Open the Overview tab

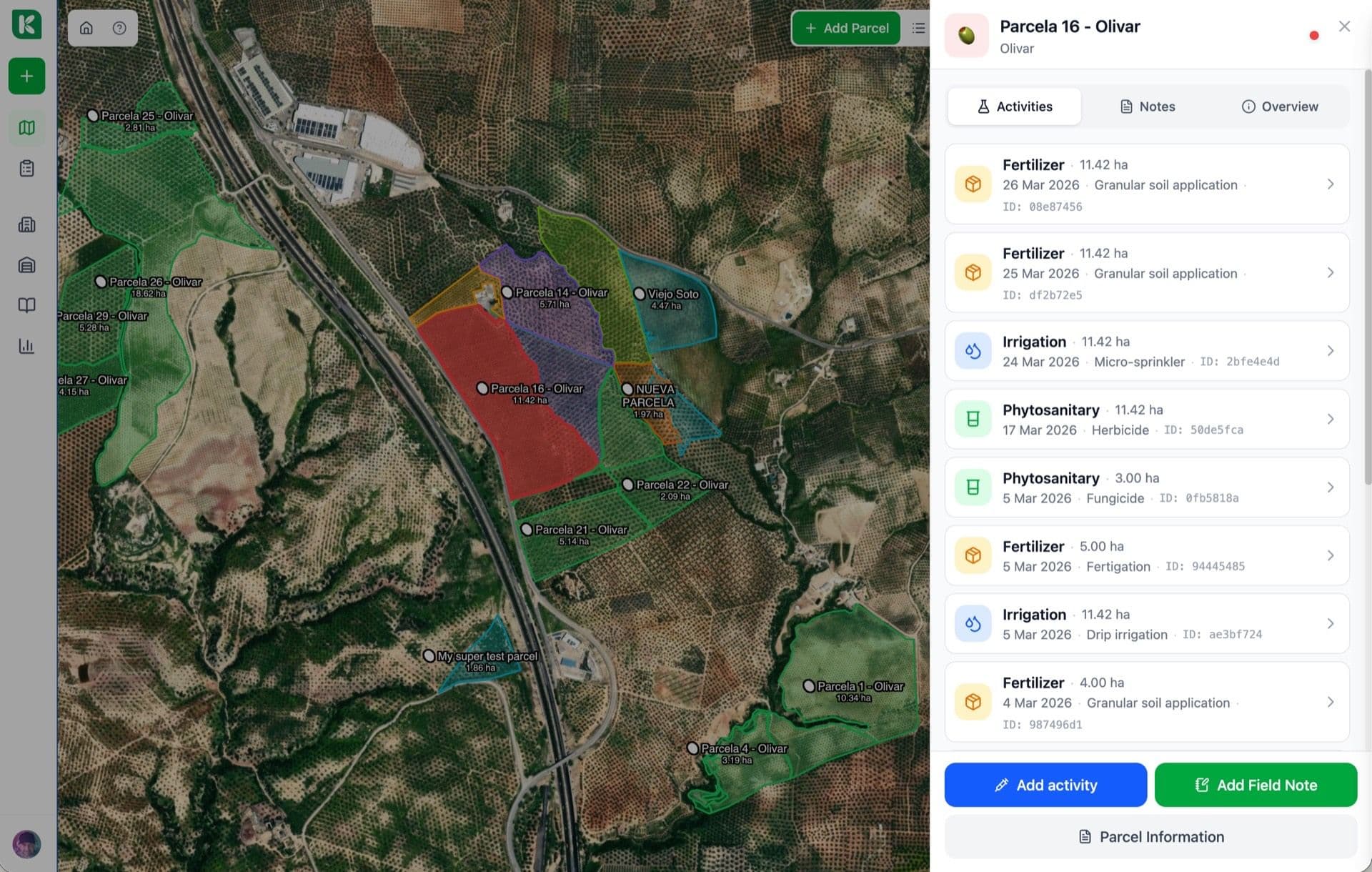(1280, 106)
